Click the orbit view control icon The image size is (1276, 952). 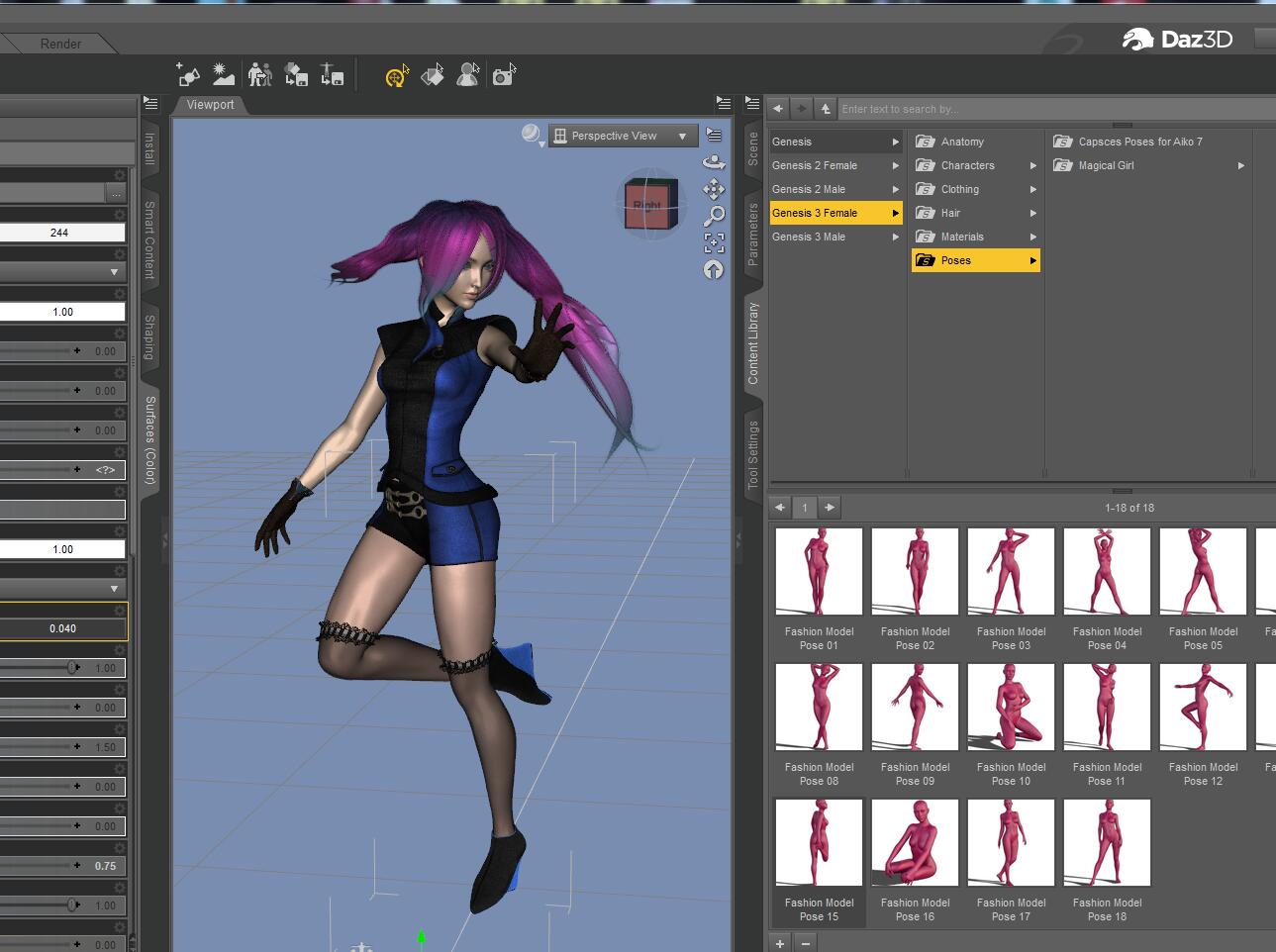713,162
